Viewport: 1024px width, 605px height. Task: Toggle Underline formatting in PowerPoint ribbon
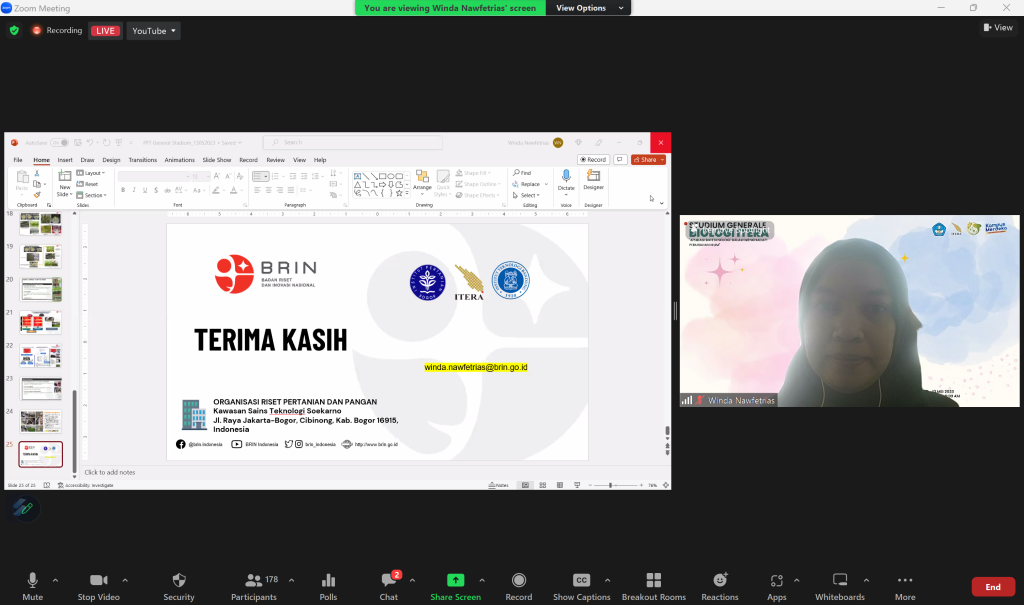(145, 190)
